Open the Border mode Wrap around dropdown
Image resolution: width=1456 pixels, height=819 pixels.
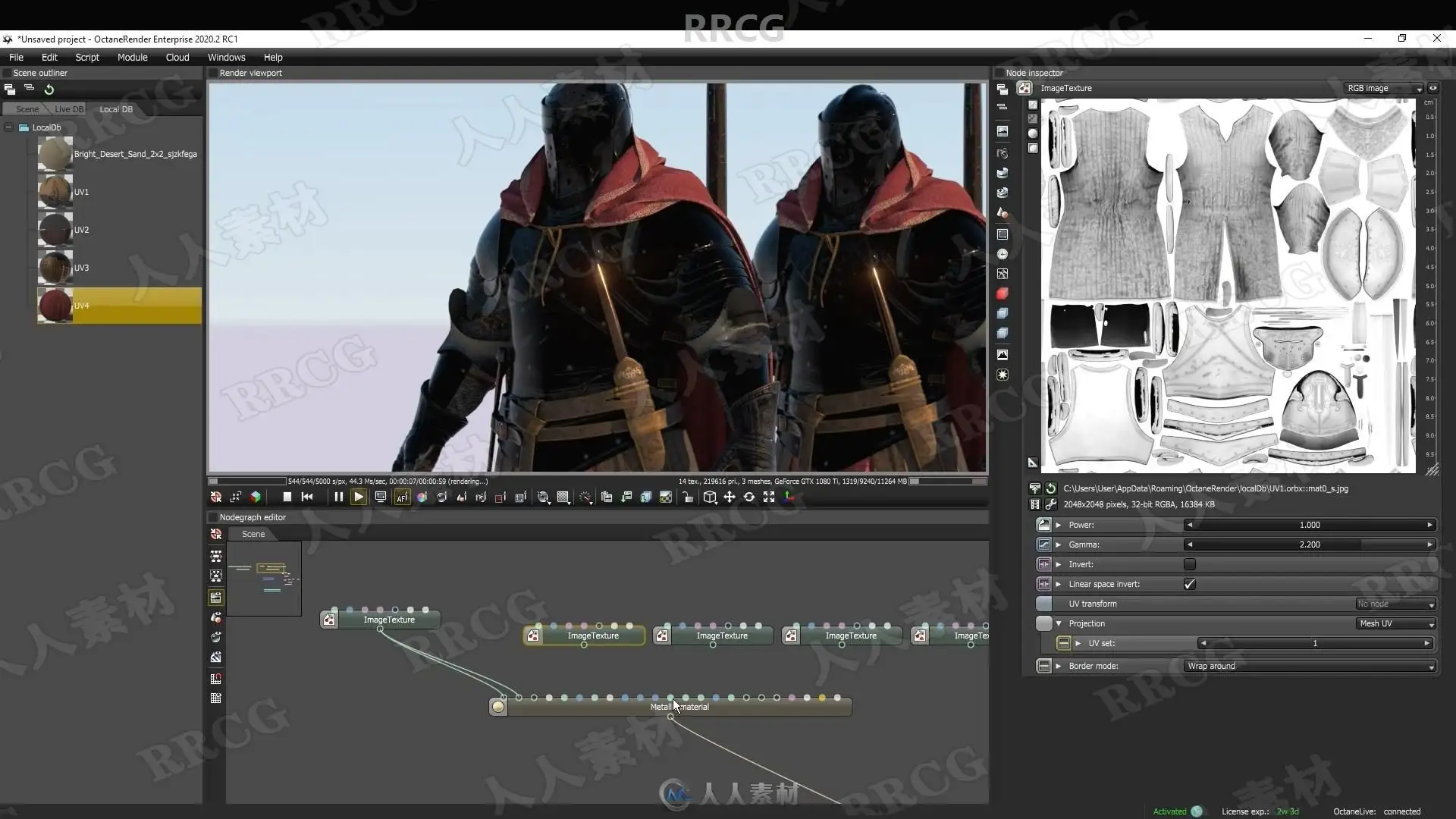click(x=1310, y=667)
